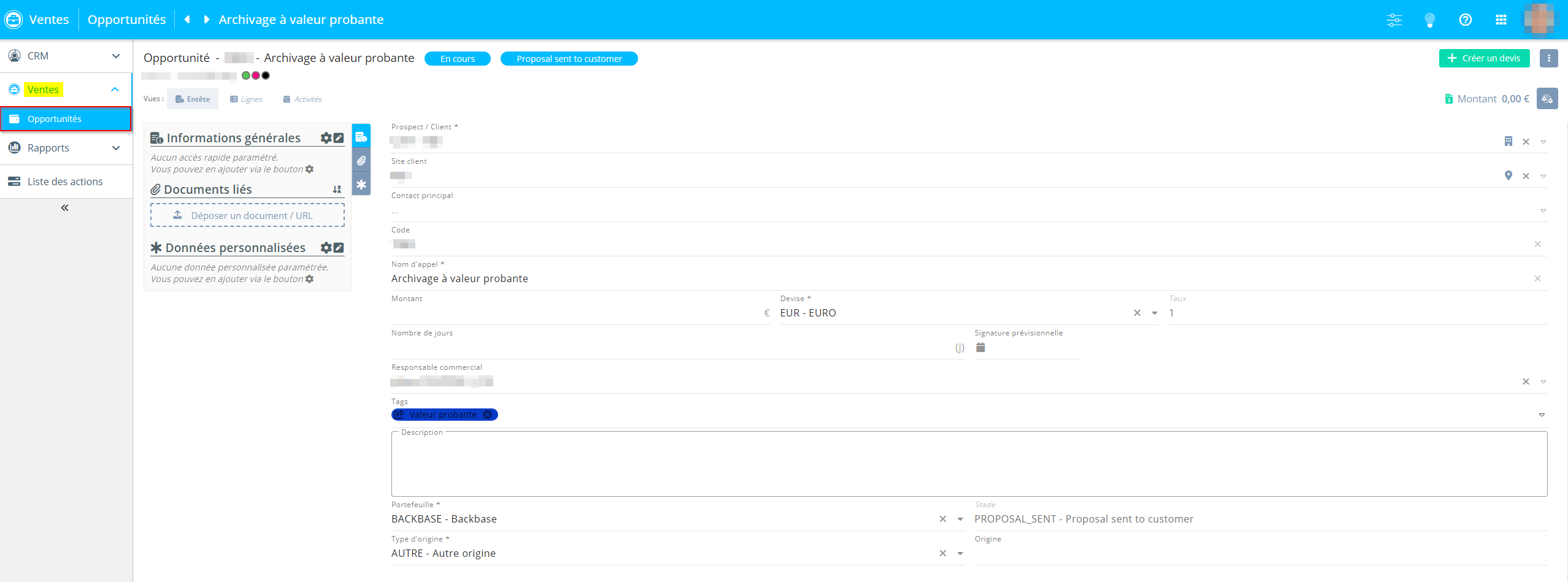This screenshot has width=1568, height=582.
Task: Click the map pin icon for Site client
Action: pyautogui.click(x=1508, y=176)
